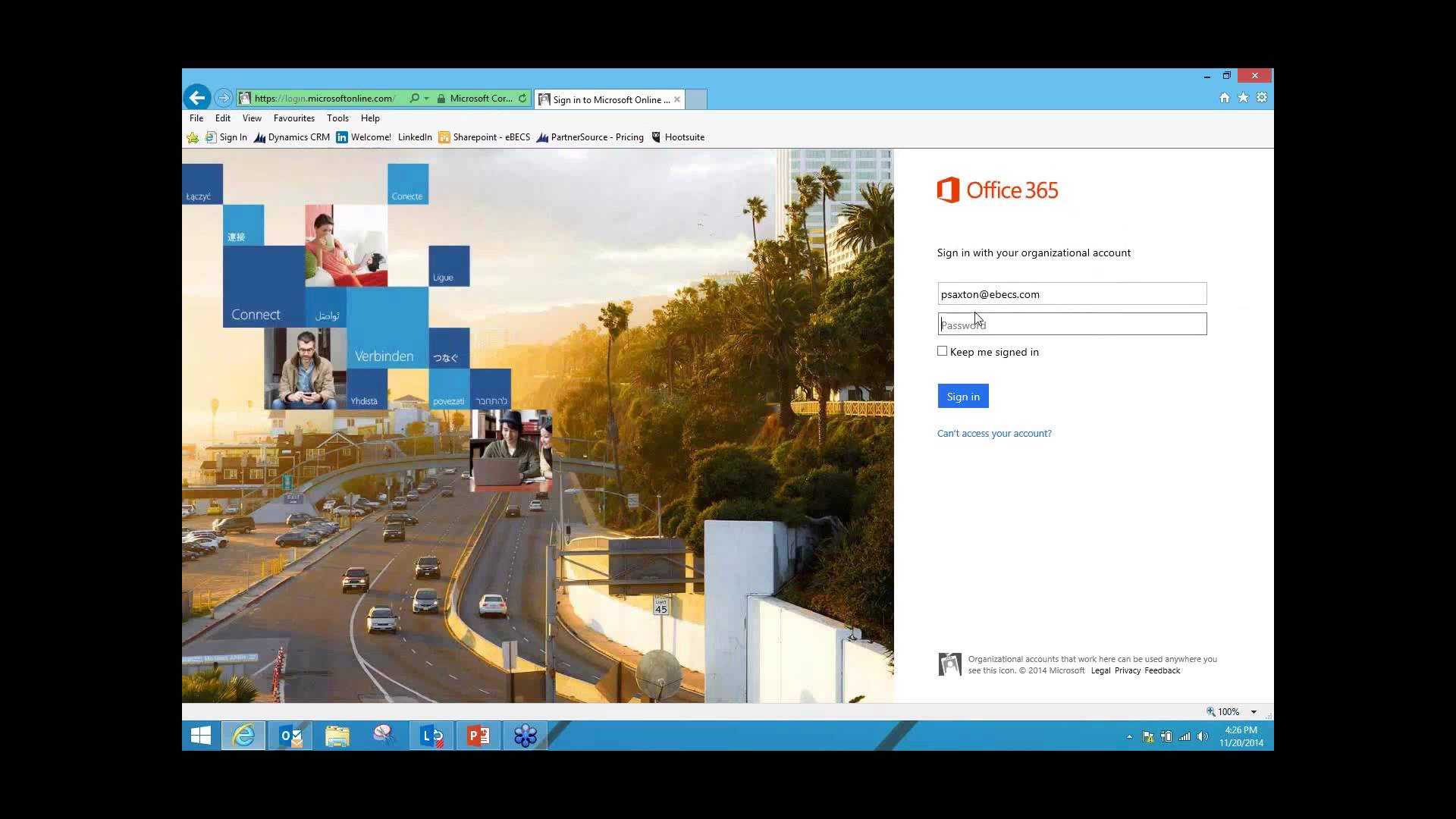Open the Legal link
1456x819 pixels.
(x=1100, y=670)
